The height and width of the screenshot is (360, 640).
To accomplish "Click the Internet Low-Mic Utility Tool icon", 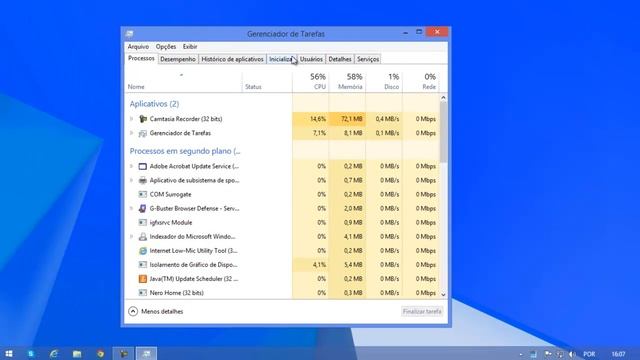I will (142, 251).
